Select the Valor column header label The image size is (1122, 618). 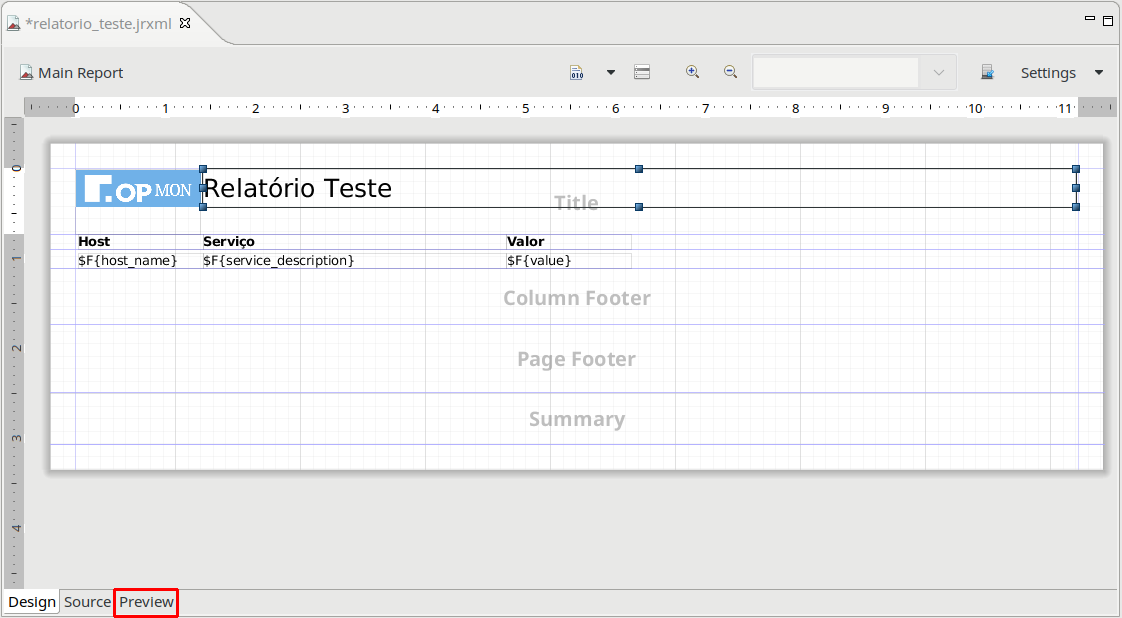click(526, 242)
